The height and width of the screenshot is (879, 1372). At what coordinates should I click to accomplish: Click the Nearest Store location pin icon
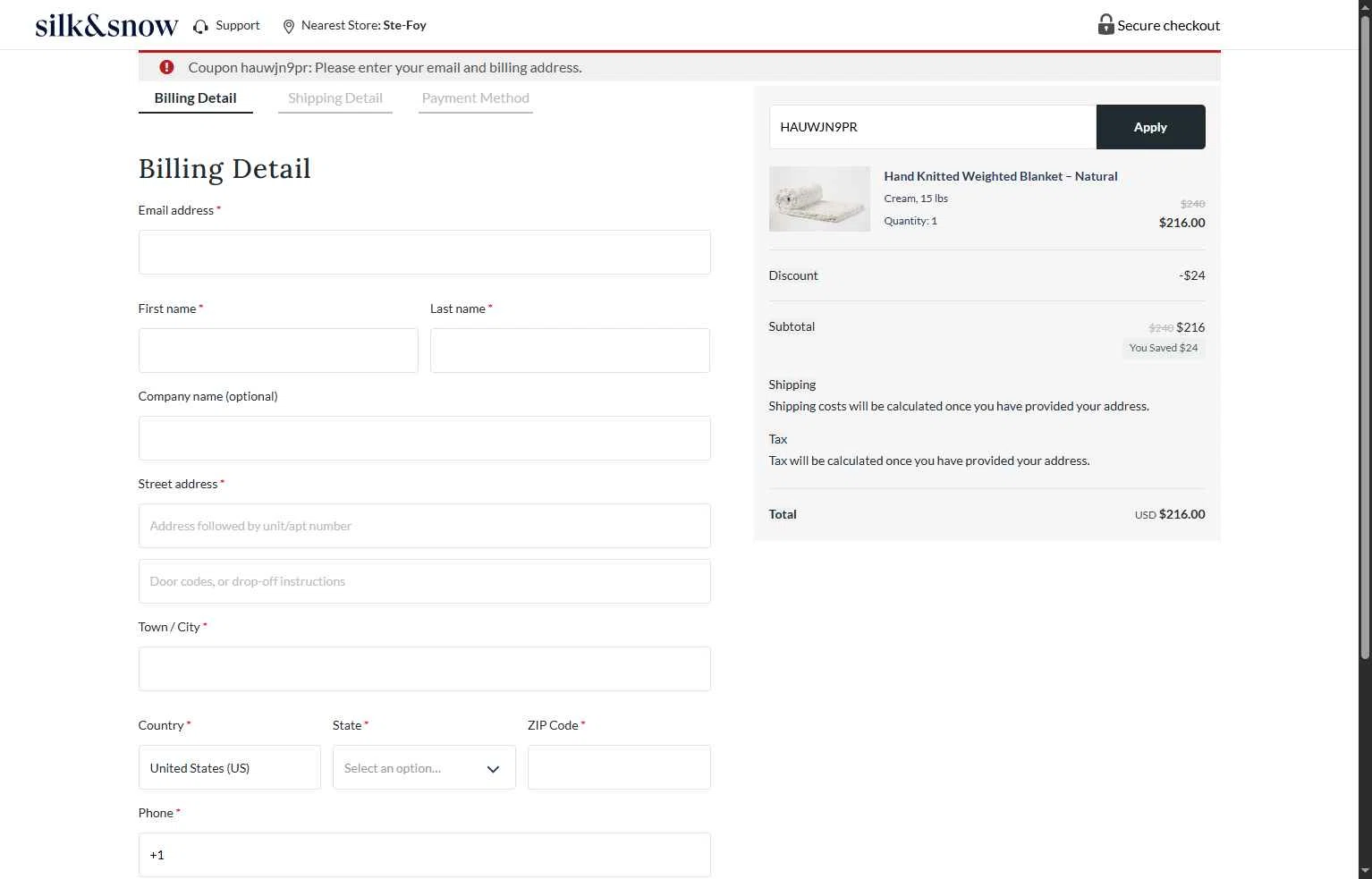289,26
